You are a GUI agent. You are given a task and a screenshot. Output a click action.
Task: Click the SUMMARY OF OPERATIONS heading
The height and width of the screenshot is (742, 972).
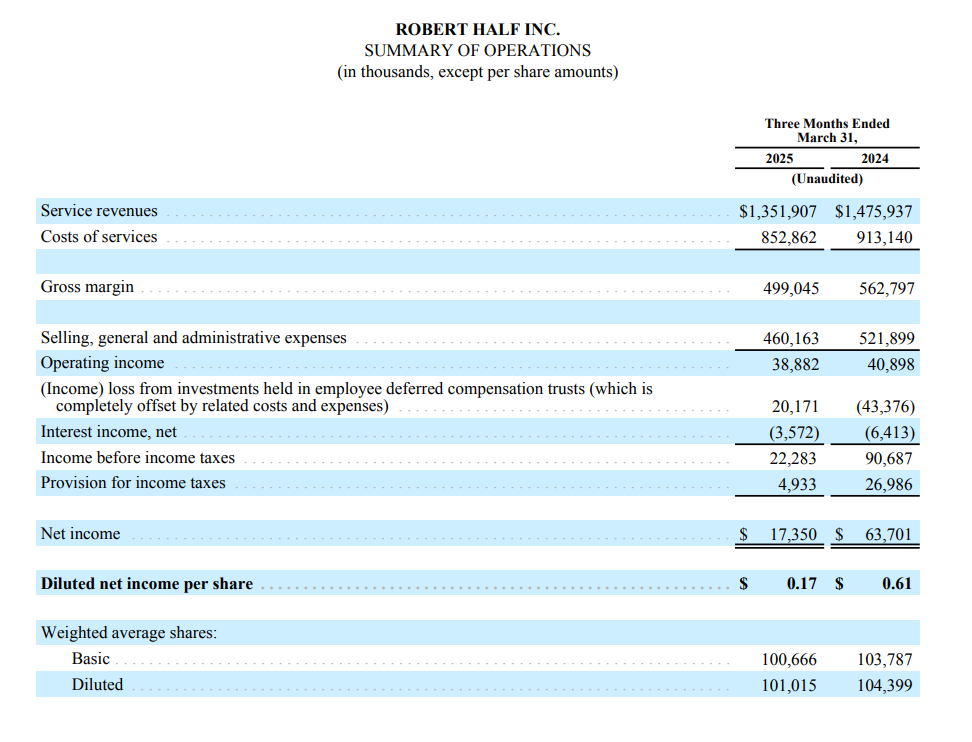(x=477, y=50)
